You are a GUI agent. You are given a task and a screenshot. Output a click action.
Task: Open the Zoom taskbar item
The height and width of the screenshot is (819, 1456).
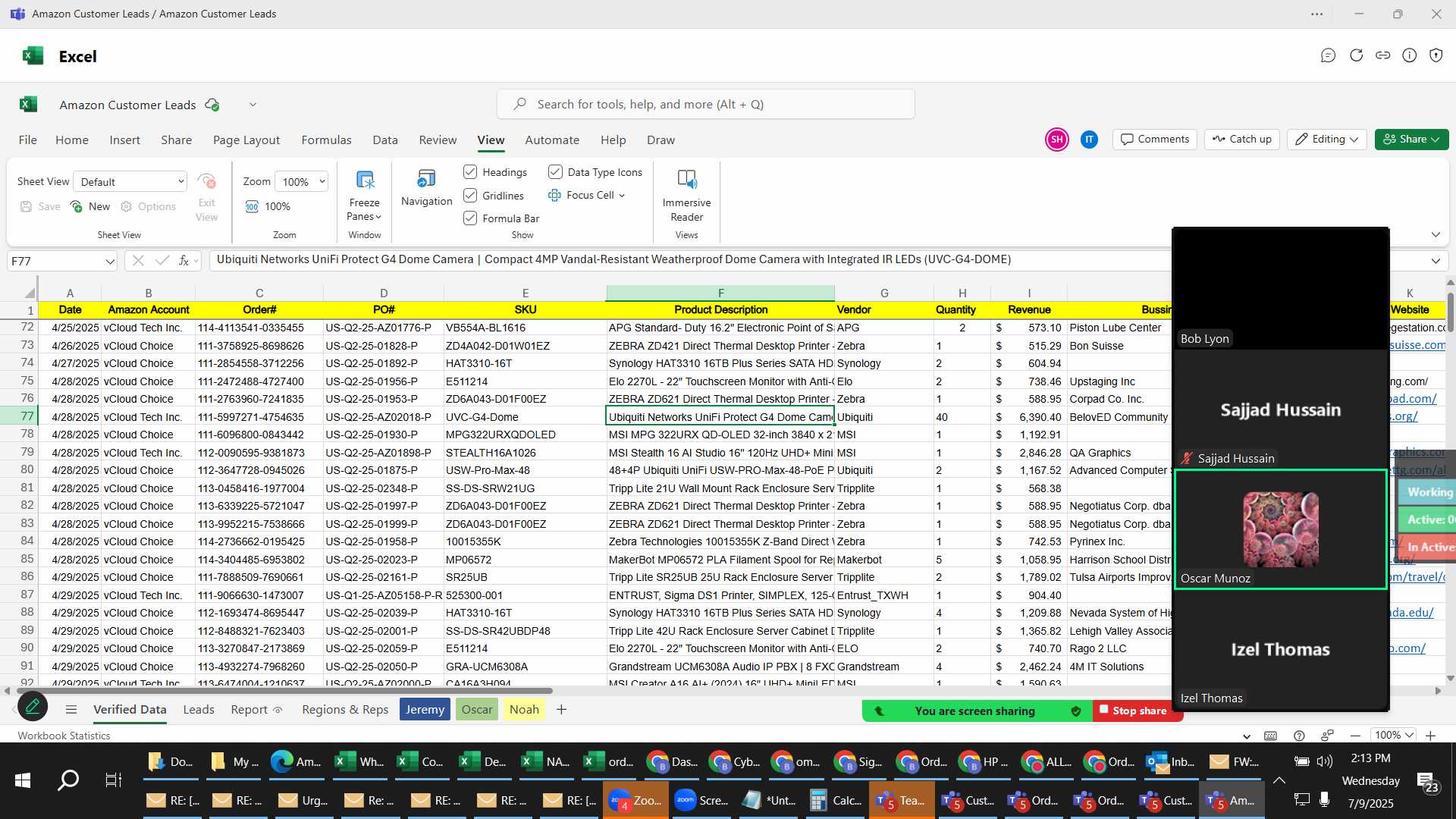tap(635, 800)
